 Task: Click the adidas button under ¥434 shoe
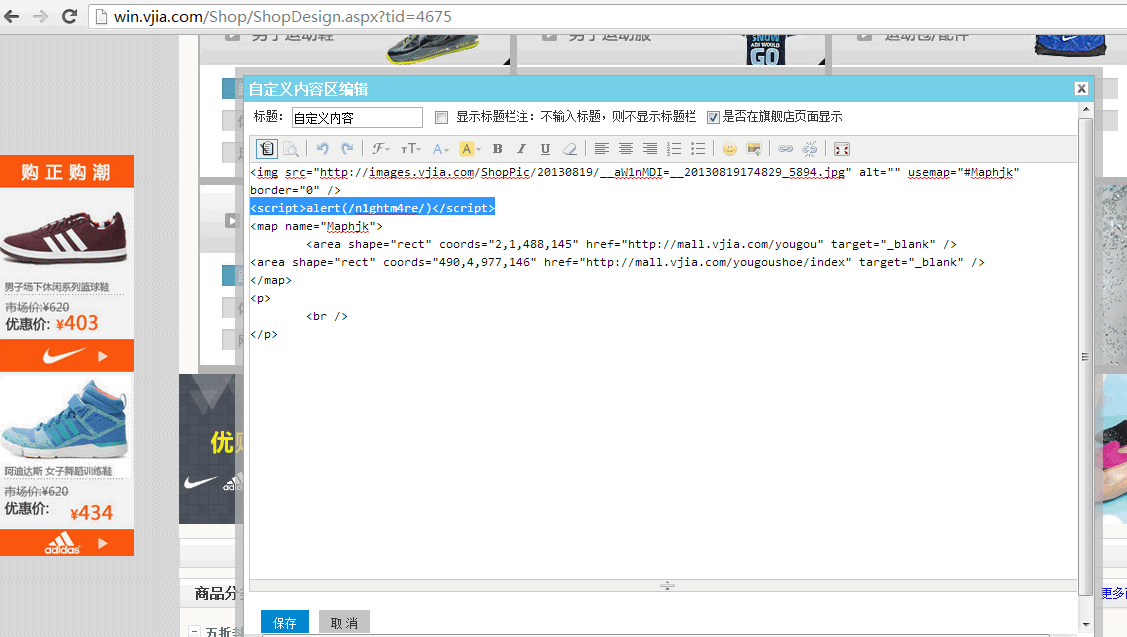click(67, 544)
